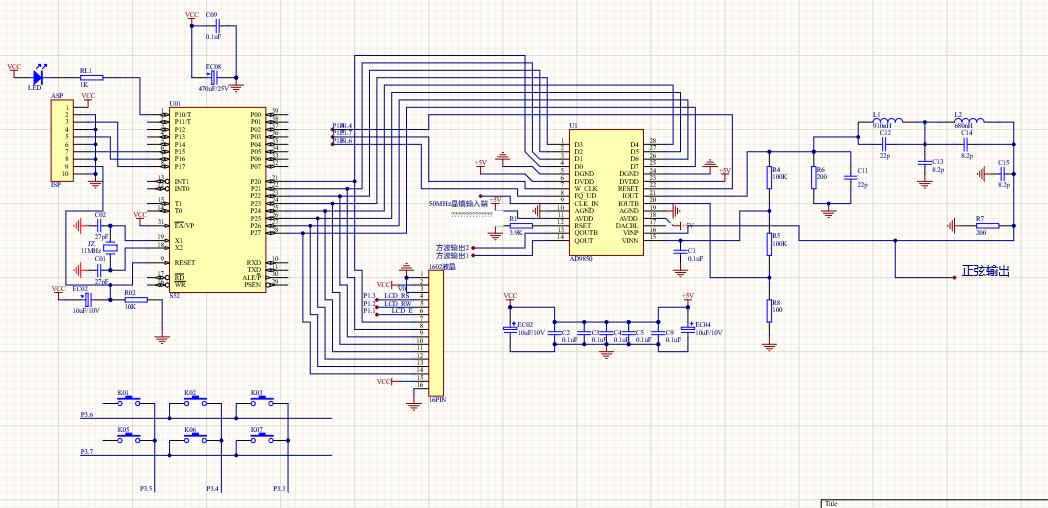Click the FQ_UD pin label
Image resolution: width=1048 pixels, height=508 pixels.
click(585, 195)
